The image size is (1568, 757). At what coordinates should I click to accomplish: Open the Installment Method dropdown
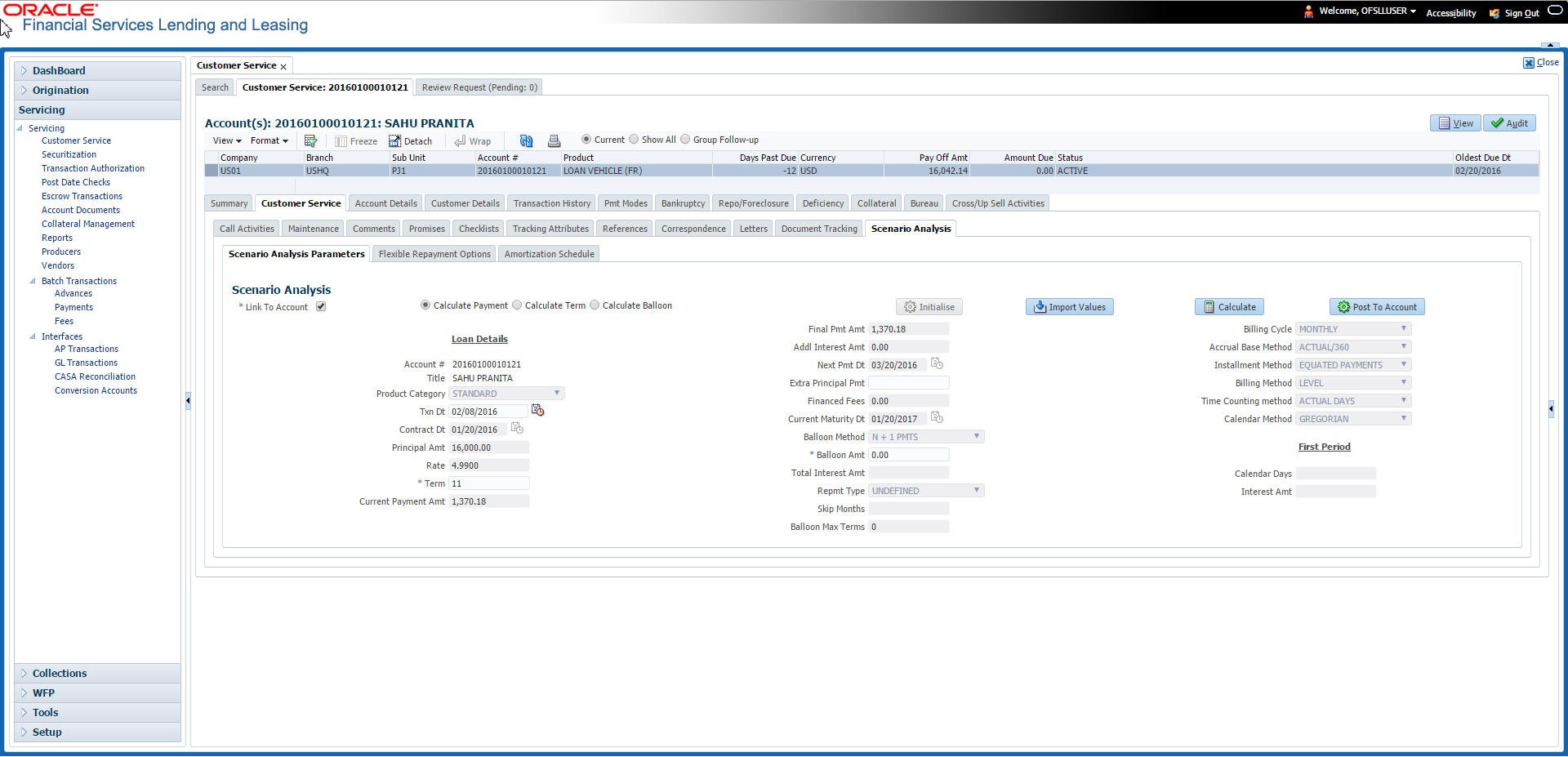[1353, 365]
